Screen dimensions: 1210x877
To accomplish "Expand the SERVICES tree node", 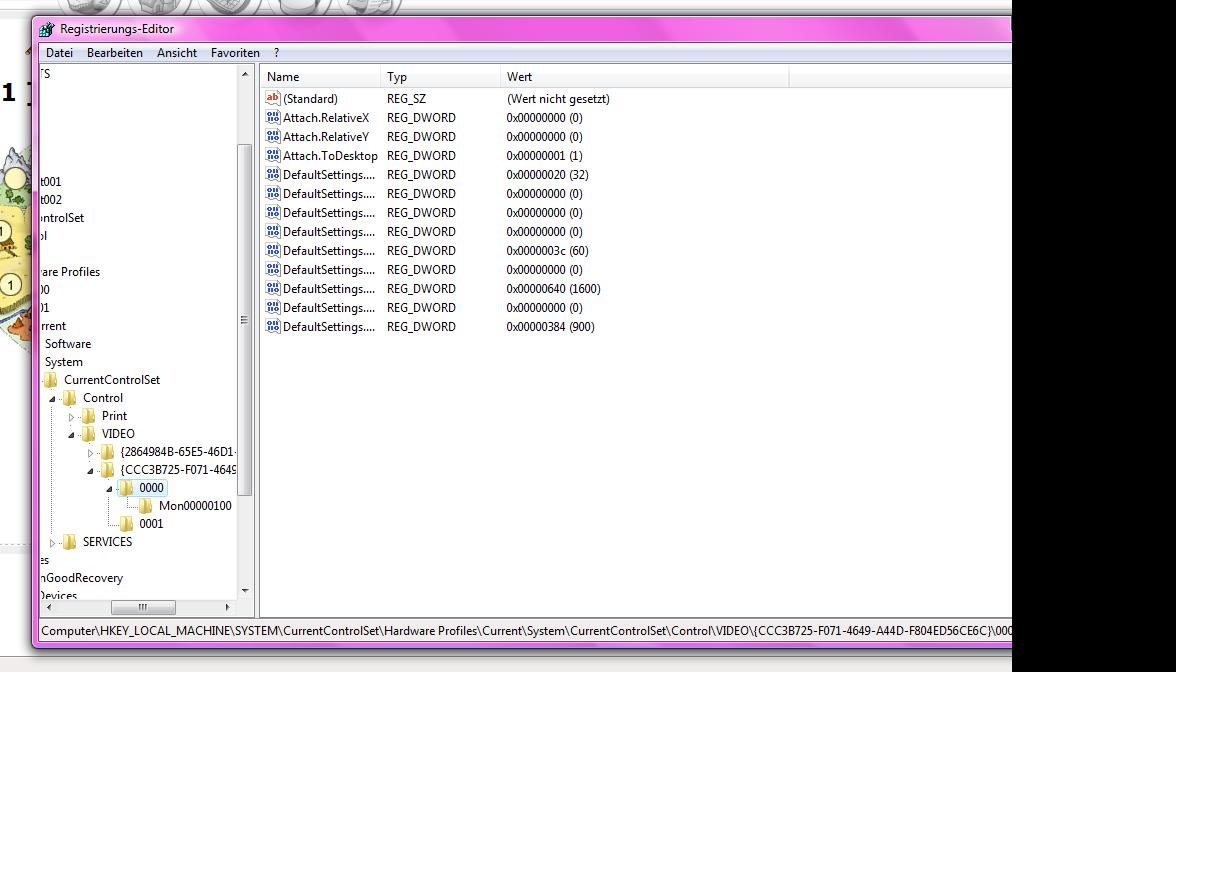I will click(x=53, y=543).
